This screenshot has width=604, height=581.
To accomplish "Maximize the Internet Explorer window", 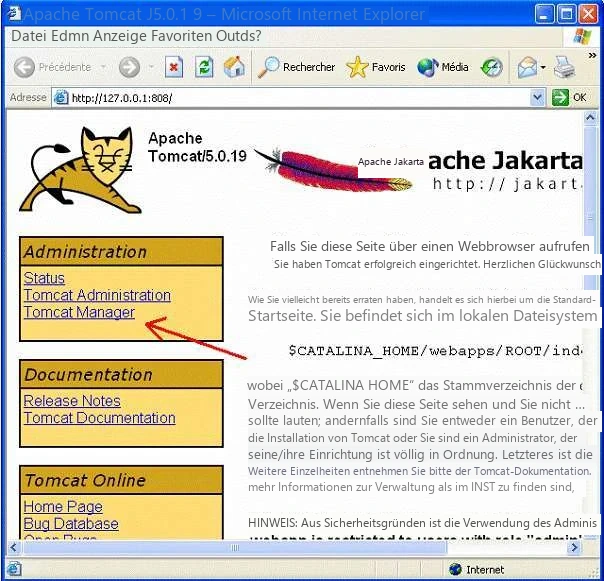I will (566, 14).
